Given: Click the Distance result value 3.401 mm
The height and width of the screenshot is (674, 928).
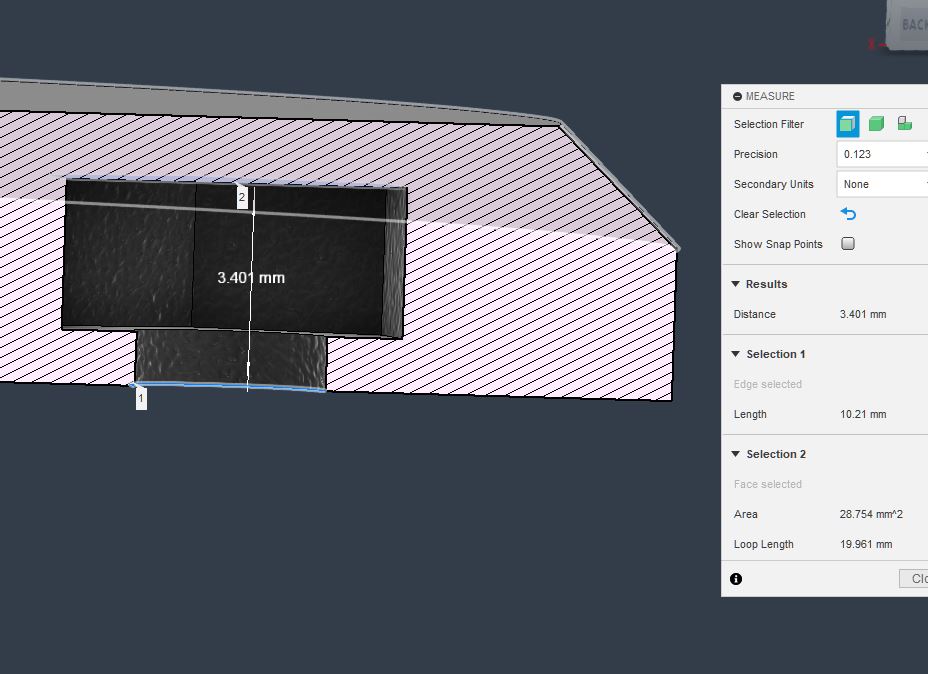Looking at the screenshot, I should coord(863,314).
